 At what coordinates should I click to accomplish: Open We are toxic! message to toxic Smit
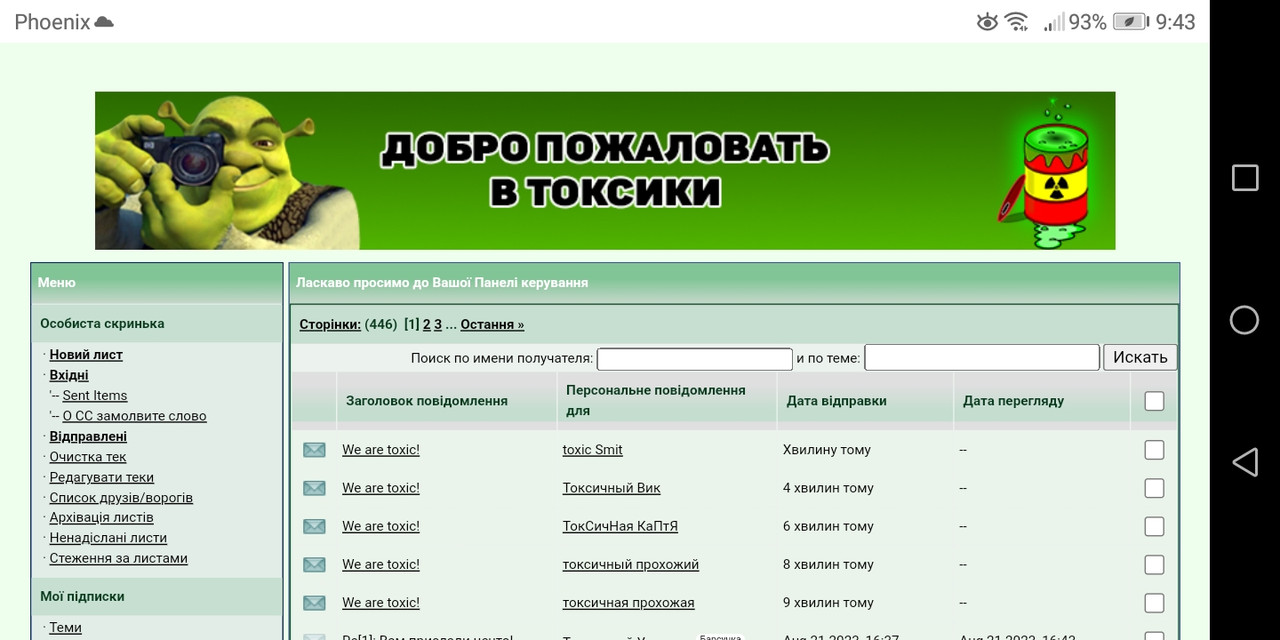381,450
